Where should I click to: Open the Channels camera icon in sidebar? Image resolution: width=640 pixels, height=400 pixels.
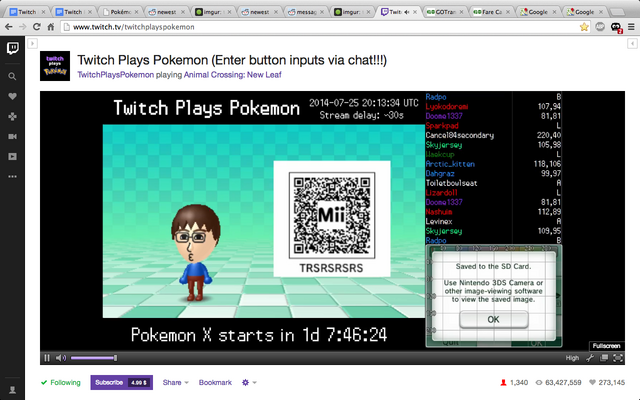coord(12,136)
